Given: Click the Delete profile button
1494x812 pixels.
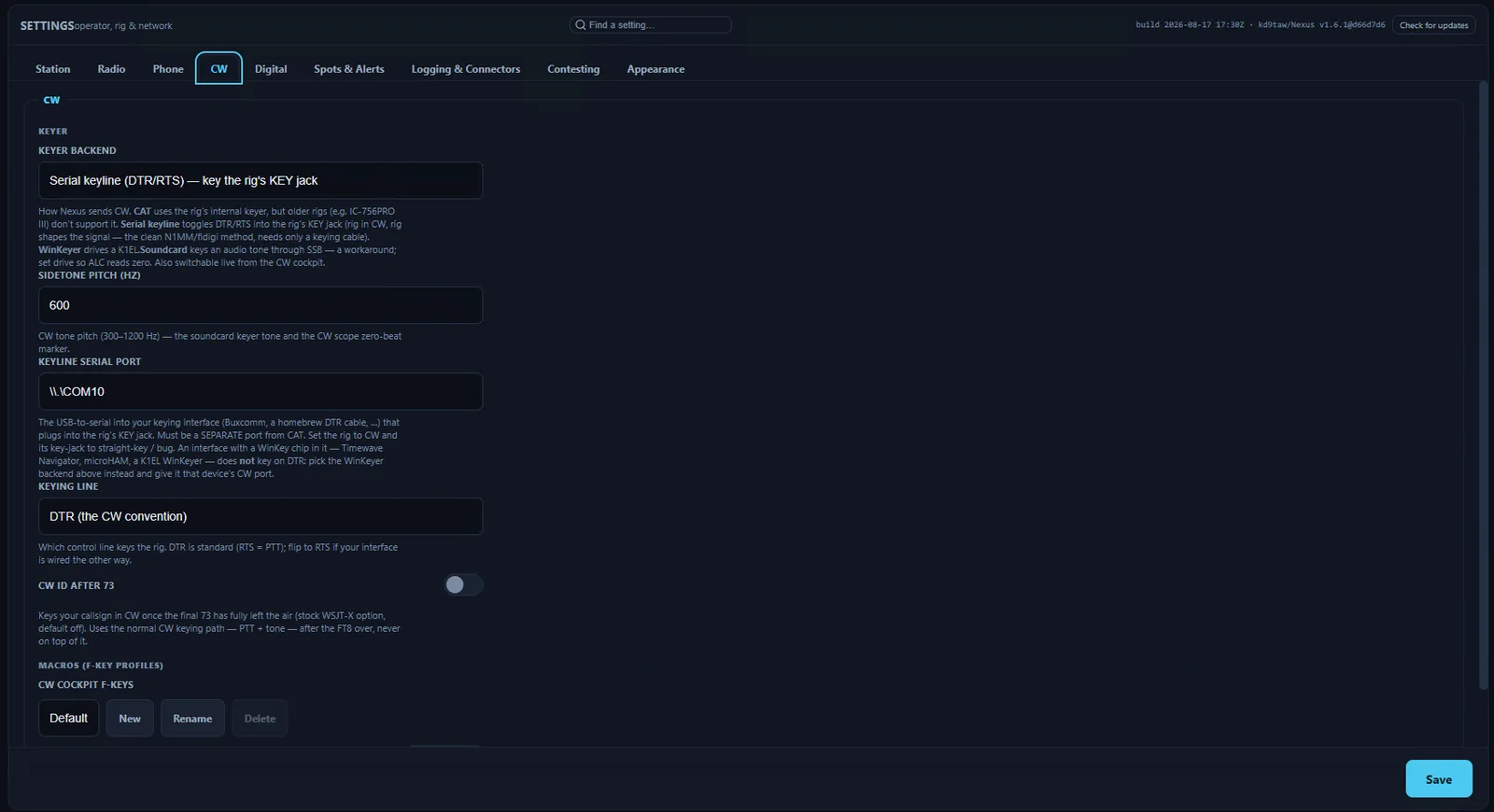Looking at the screenshot, I should click(x=260, y=719).
